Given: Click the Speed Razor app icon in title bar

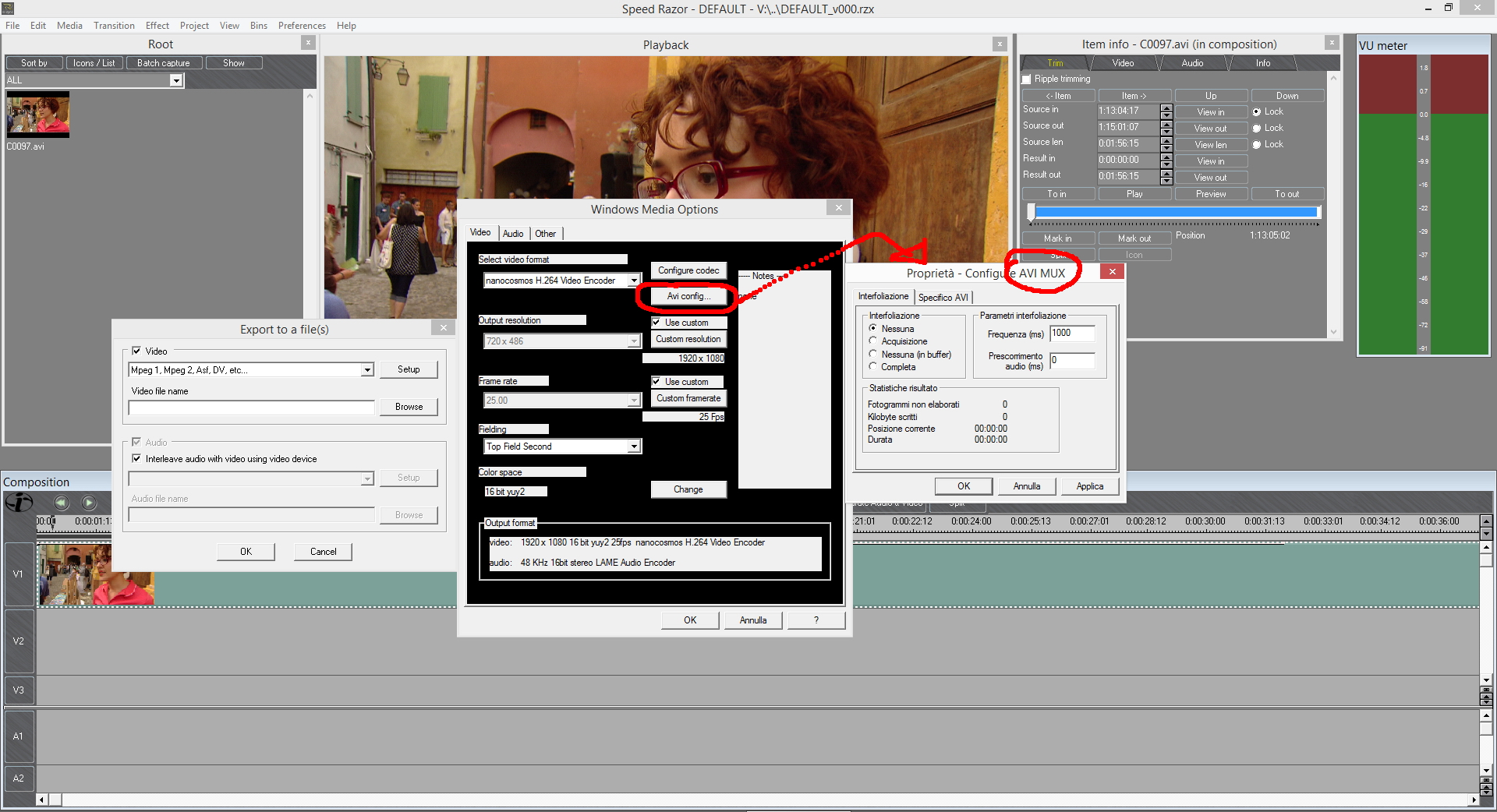Looking at the screenshot, I should (x=9, y=9).
